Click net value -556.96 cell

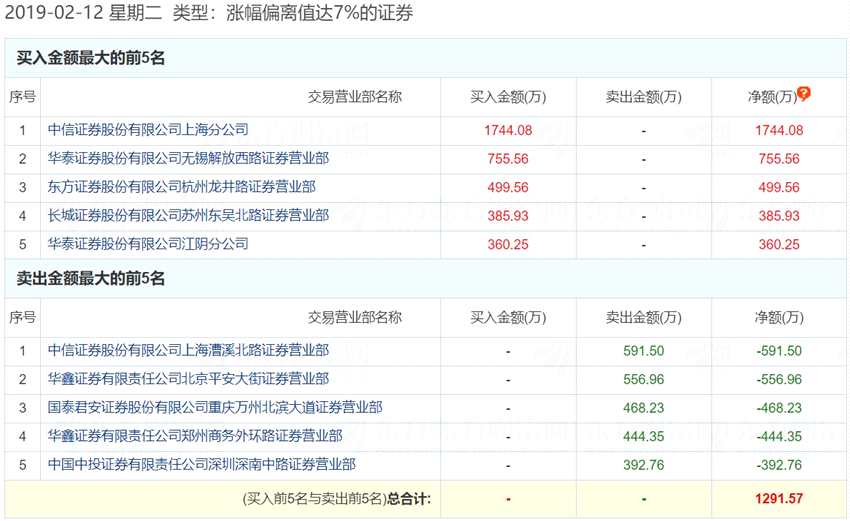[x=779, y=380]
